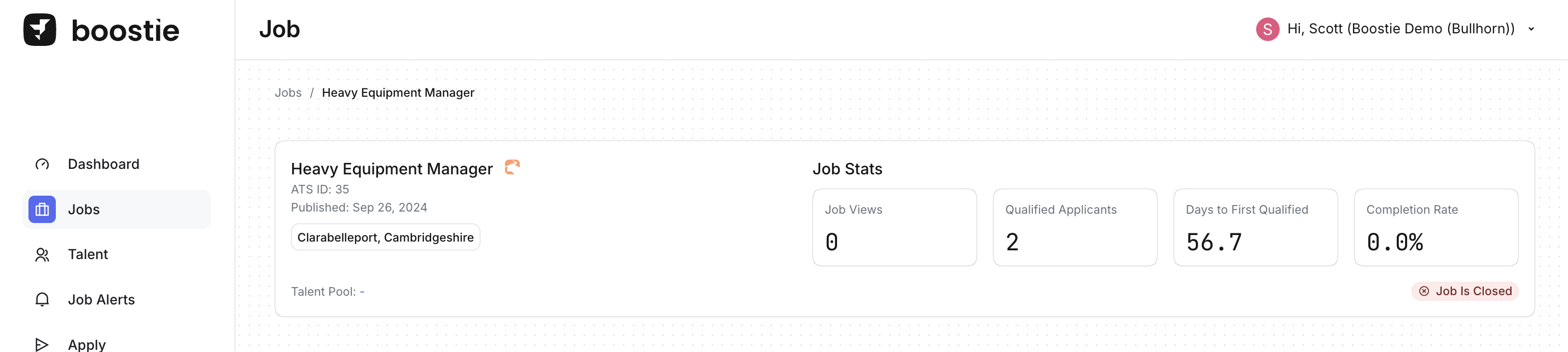Open the Dashboard menu item
Viewport: 1568px width, 352px height.
pos(103,164)
